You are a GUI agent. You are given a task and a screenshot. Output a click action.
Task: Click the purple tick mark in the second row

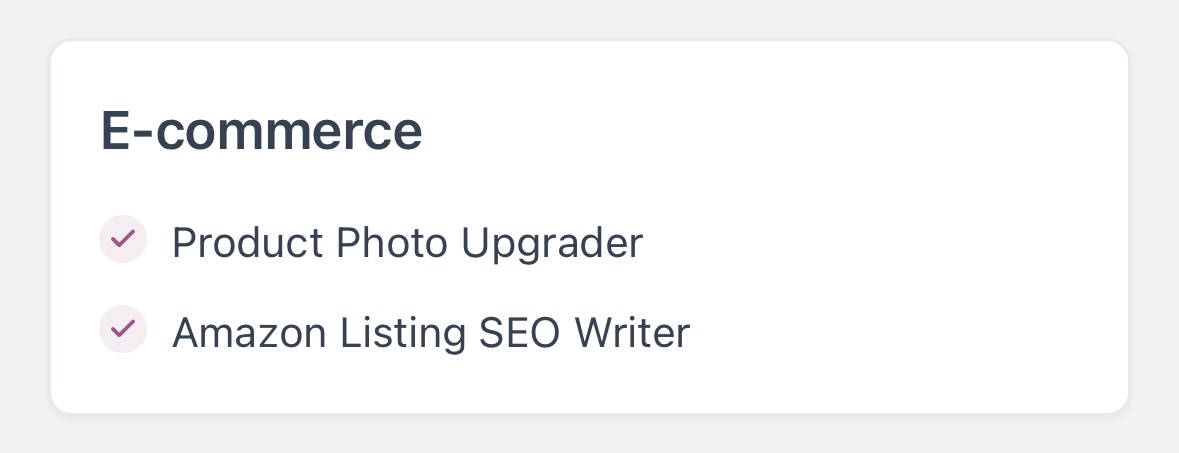pyautogui.click(x=123, y=329)
